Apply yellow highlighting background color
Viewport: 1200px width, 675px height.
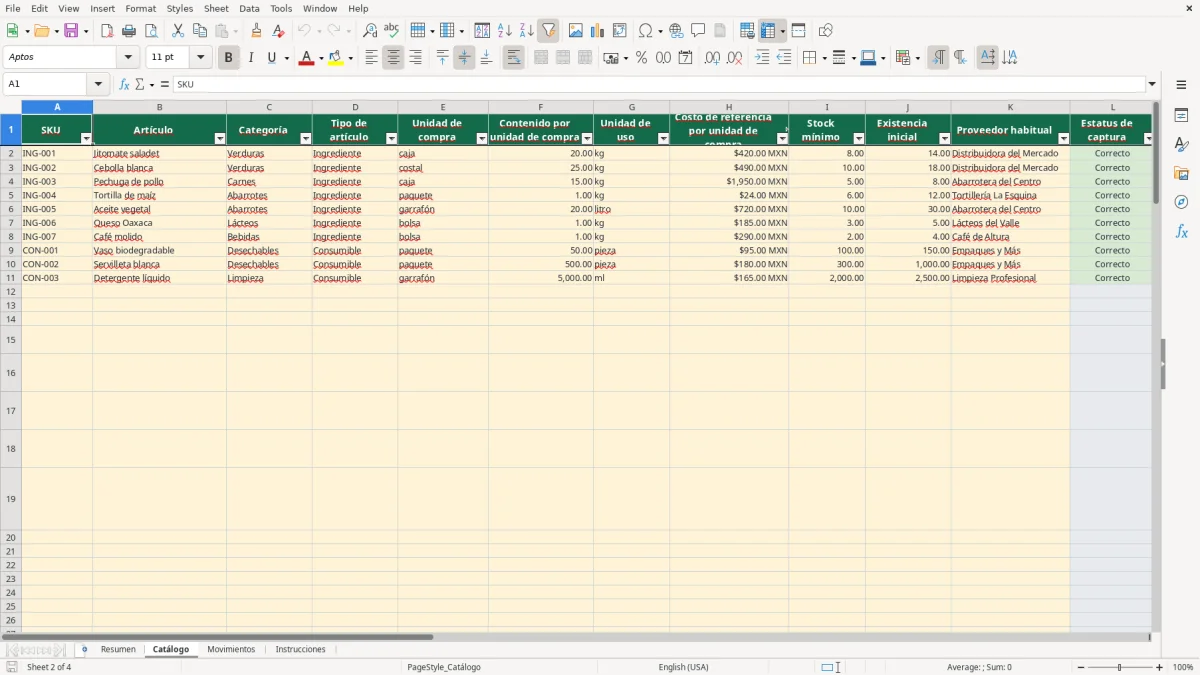click(x=336, y=58)
